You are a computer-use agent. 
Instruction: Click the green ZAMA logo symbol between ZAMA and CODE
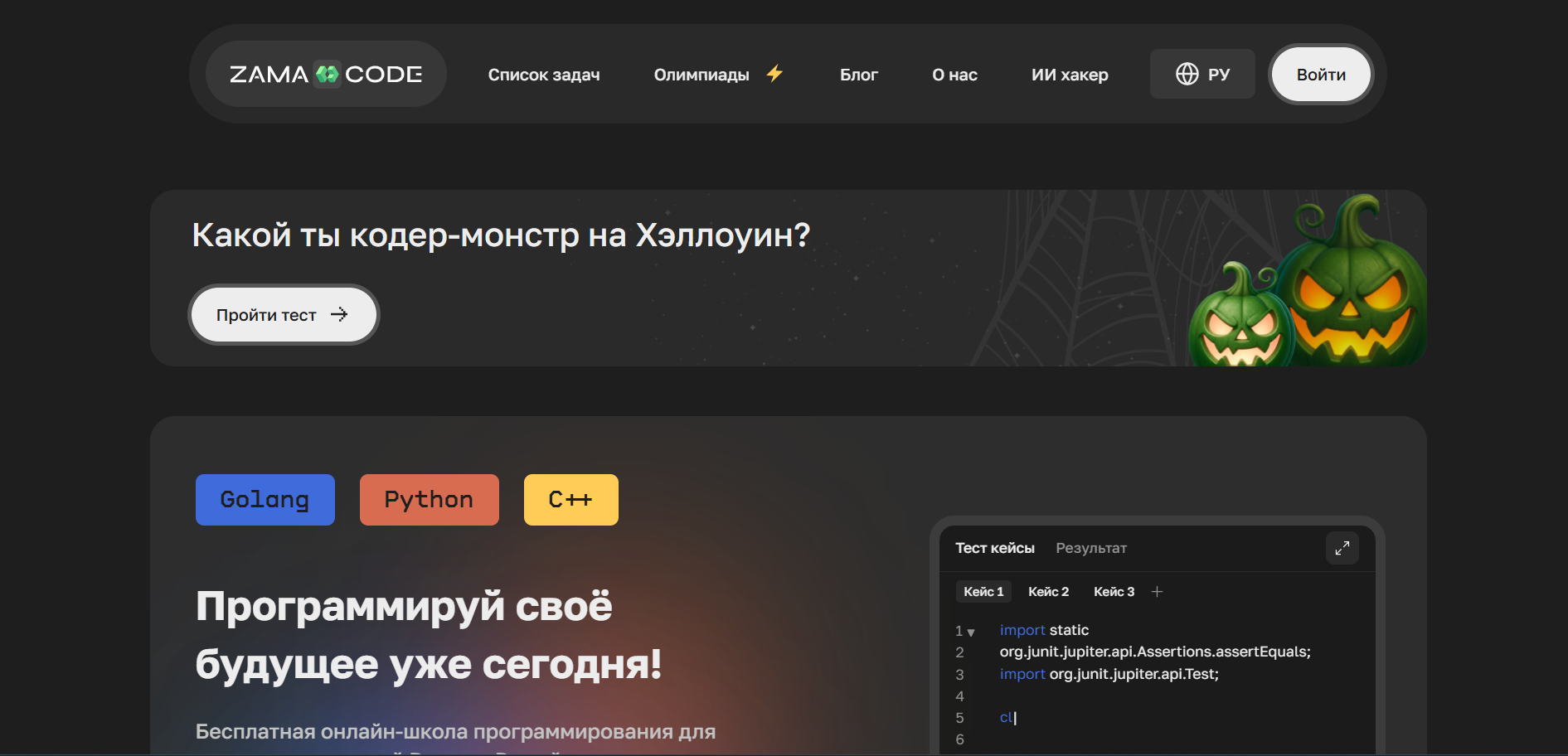326,74
